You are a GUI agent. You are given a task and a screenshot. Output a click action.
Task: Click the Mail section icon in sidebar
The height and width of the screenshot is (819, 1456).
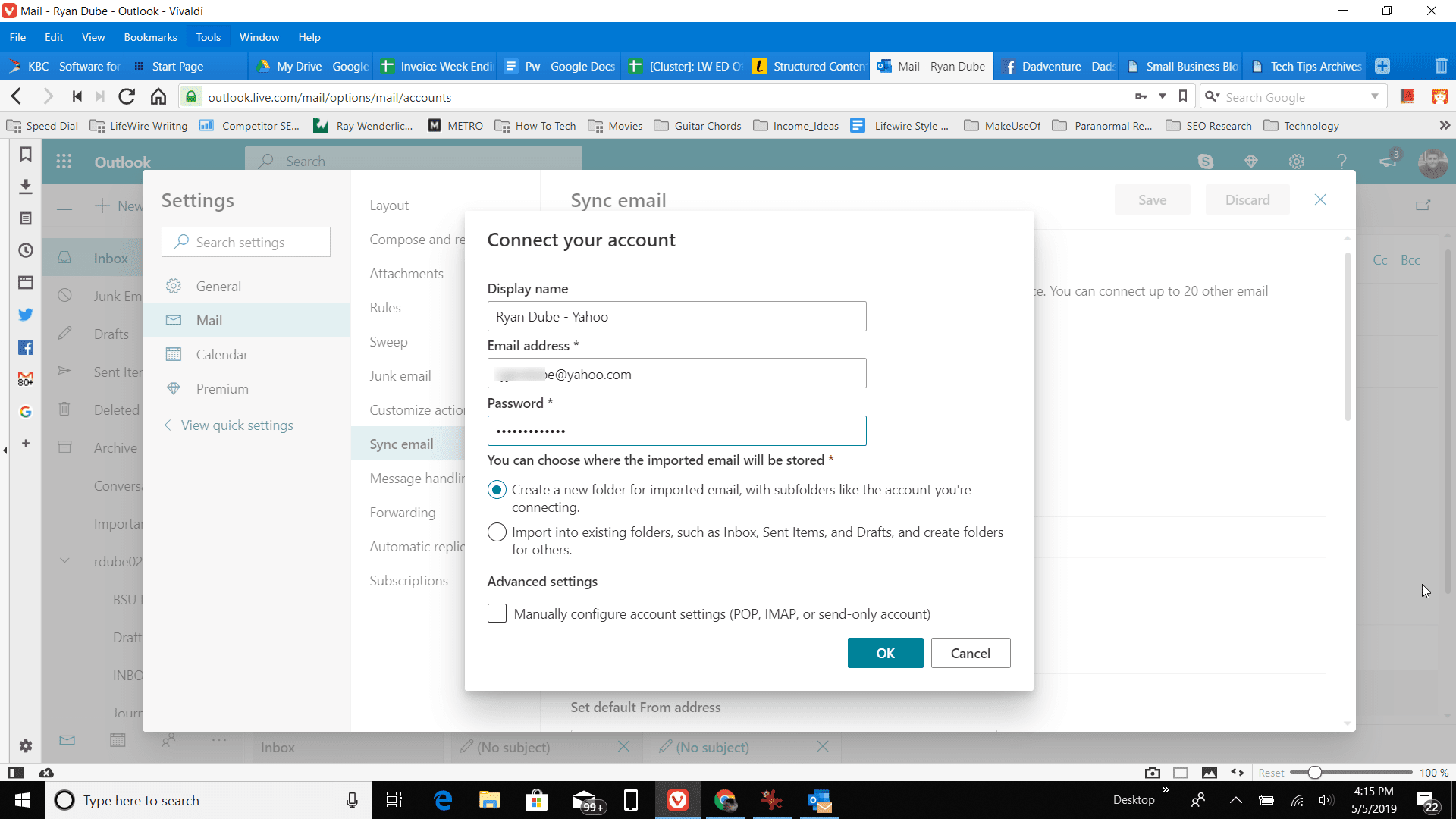tap(174, 320)
